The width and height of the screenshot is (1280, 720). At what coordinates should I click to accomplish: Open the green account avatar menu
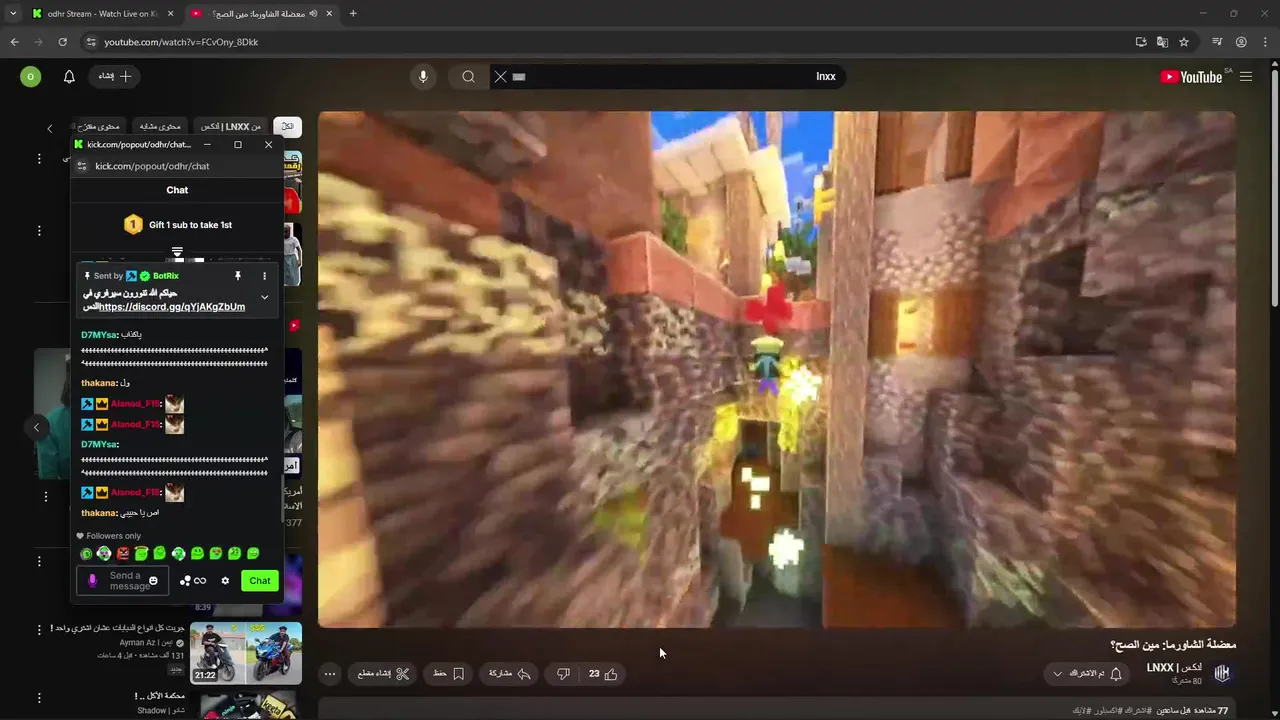[x=31, y=77]
